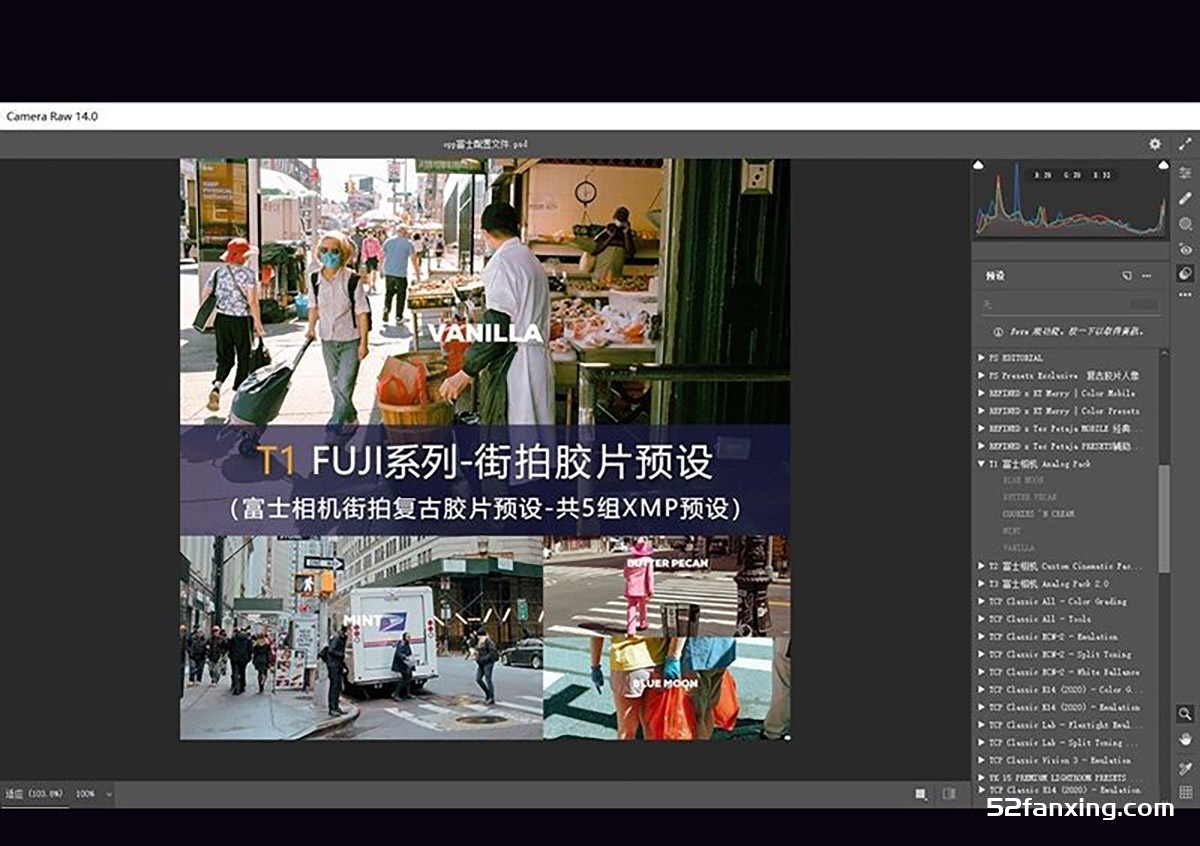
Task: Select the Hand pan tool
Action: click(1186, 740)
